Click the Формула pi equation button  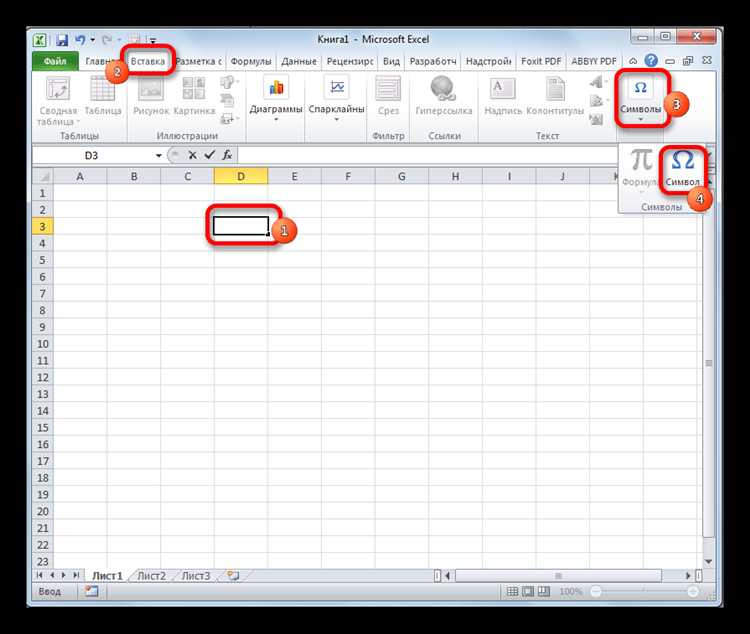(640, 170)
